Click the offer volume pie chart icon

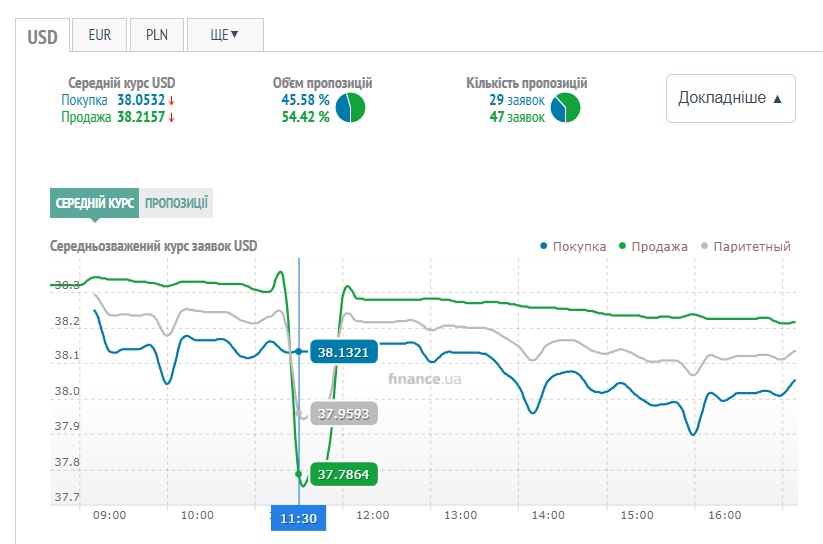tap(350, 108)
